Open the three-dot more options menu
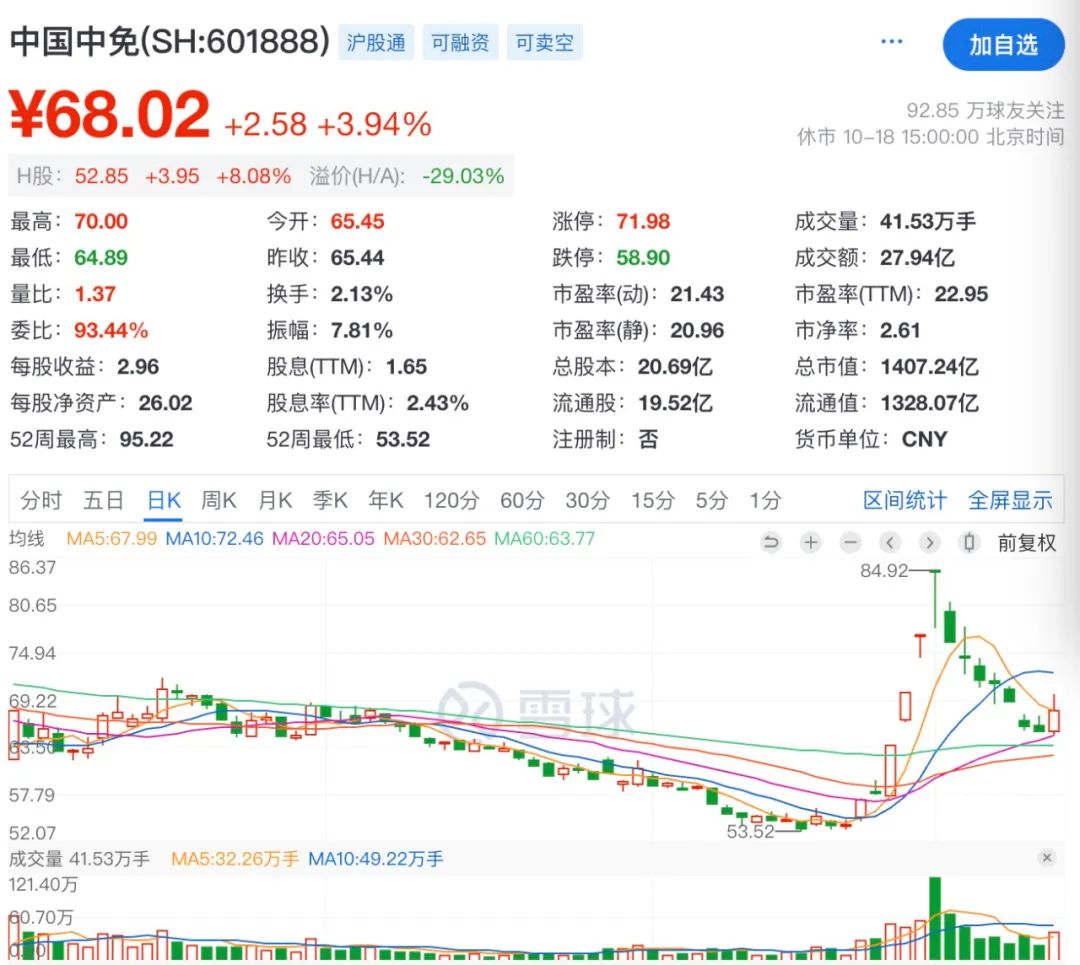Image resolution: width=1080 pixels, height=965 pixels. tap(891, 41)
